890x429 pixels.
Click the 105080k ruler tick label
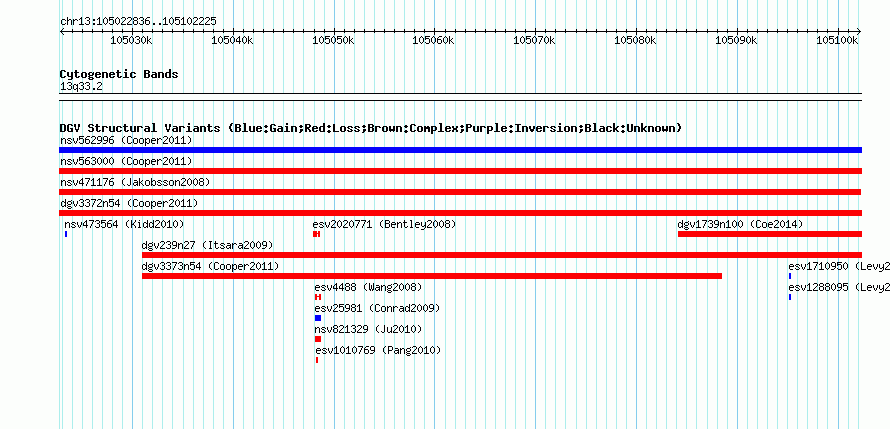(636, 40)
